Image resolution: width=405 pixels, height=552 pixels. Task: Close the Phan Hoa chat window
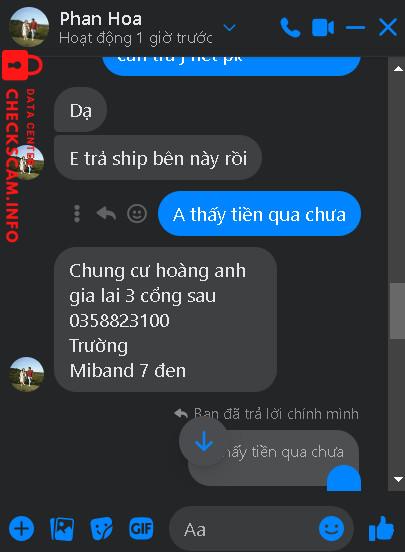388,27
